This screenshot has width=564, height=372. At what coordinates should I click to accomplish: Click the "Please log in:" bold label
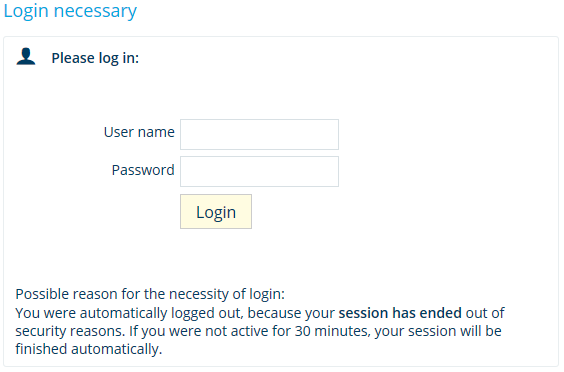coord(95,58)
